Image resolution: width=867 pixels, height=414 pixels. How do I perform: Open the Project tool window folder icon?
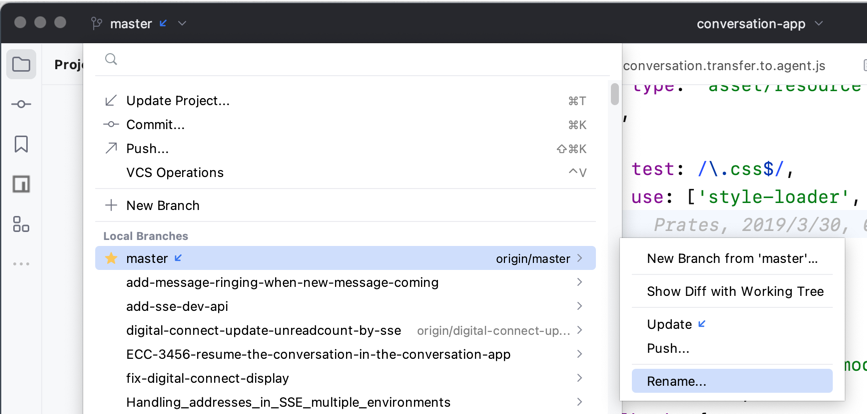click(21, 65)
